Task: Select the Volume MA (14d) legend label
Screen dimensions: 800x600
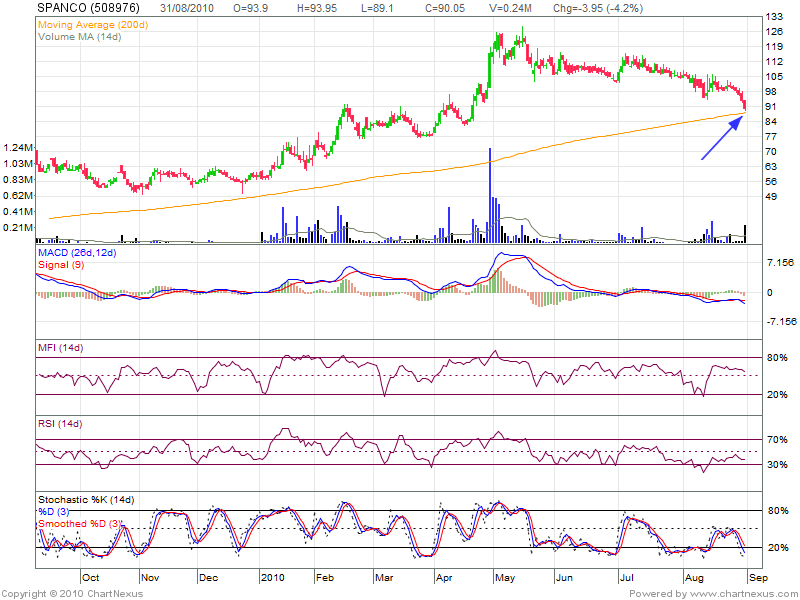Action: click(x=79, y=36)
